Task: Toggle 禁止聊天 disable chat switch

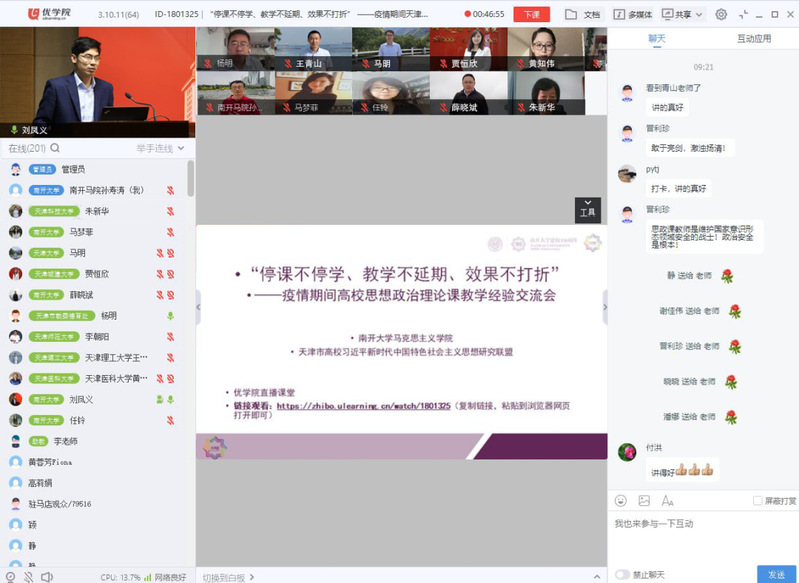Action: [622, 574]
